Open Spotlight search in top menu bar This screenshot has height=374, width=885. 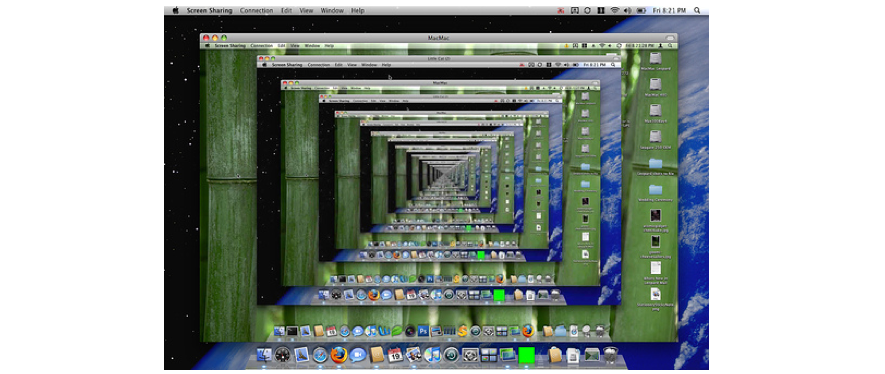697,11
